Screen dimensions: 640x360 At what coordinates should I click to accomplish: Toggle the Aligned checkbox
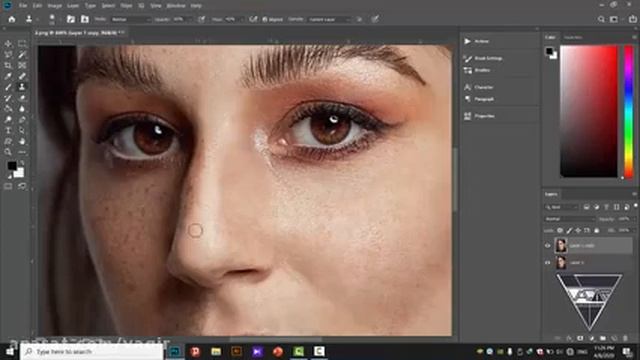point(265,19)
